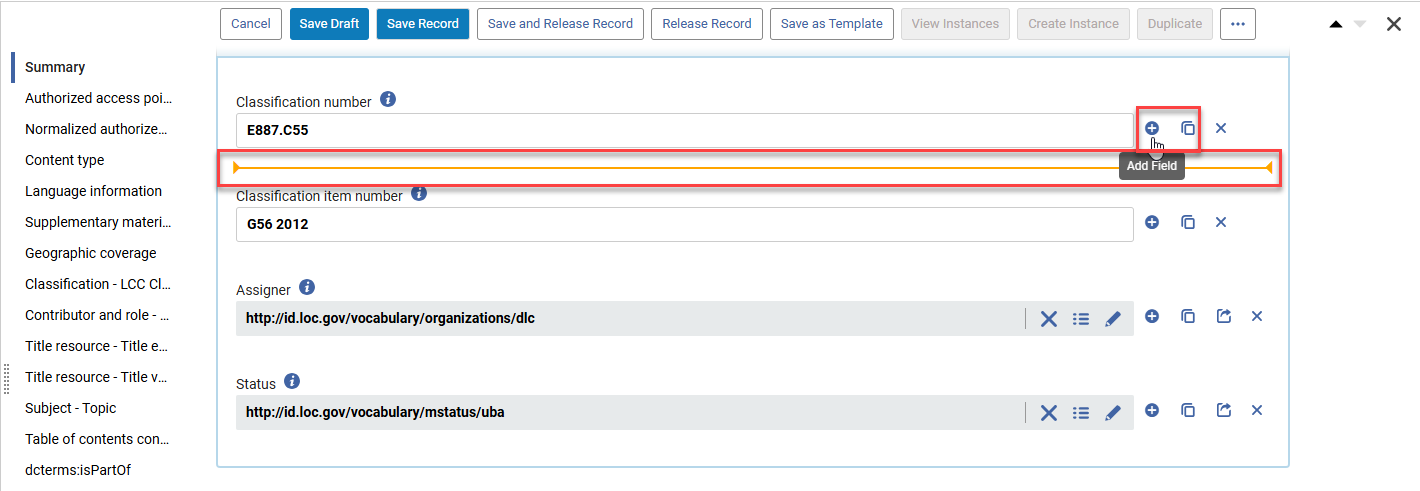Click info icon next to Status label
This screenshot has width=1420, height=491.
(x=292, y=382)
